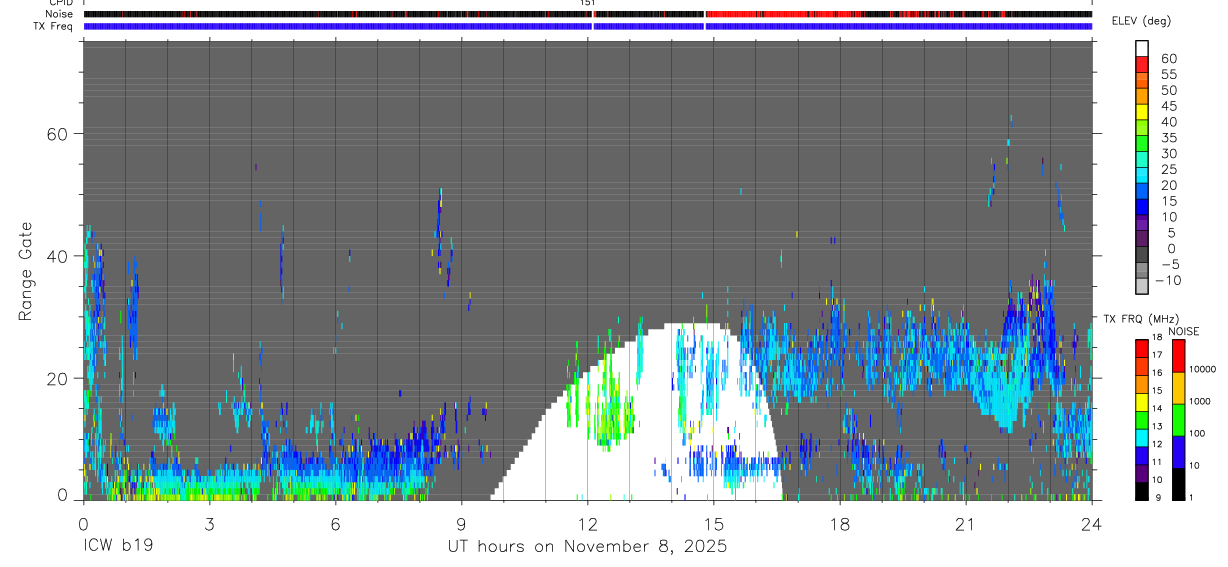The height and width of the screenshot is (567, 1228).
Task: Select the 'ICW b19' radar beam label
Action: (119, 547)
